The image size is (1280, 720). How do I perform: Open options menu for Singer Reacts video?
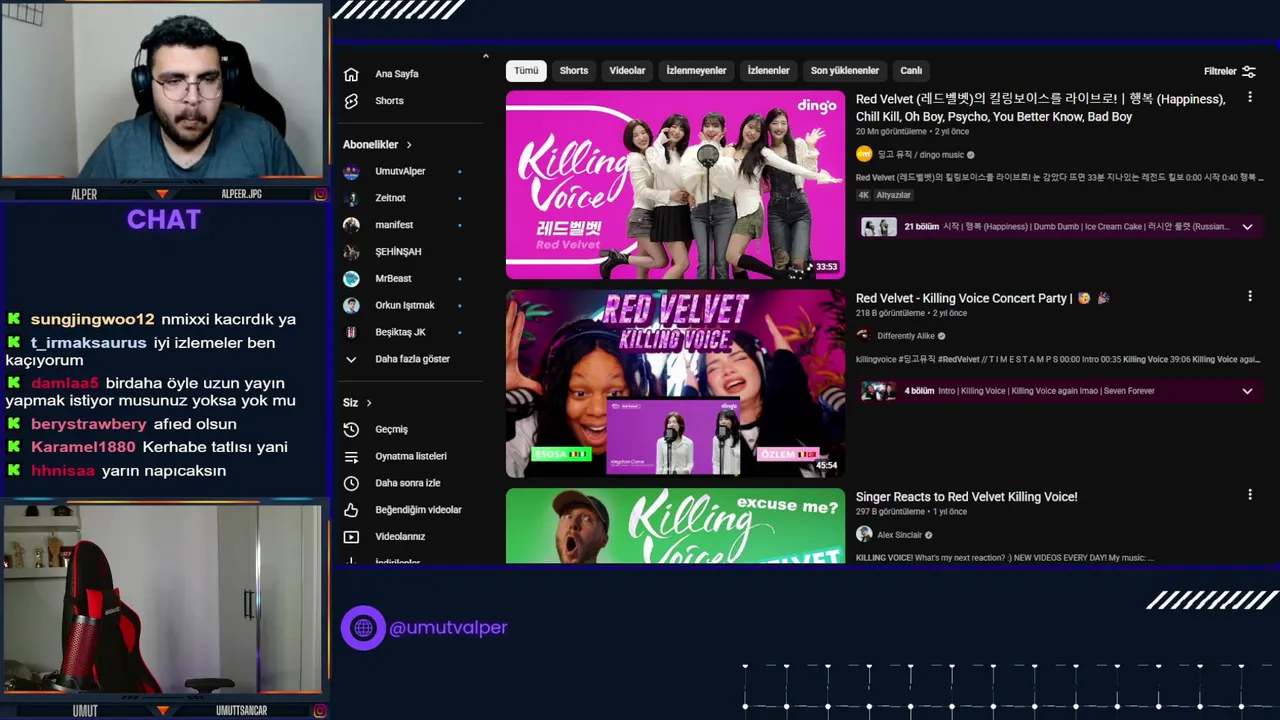(1249, 494)
